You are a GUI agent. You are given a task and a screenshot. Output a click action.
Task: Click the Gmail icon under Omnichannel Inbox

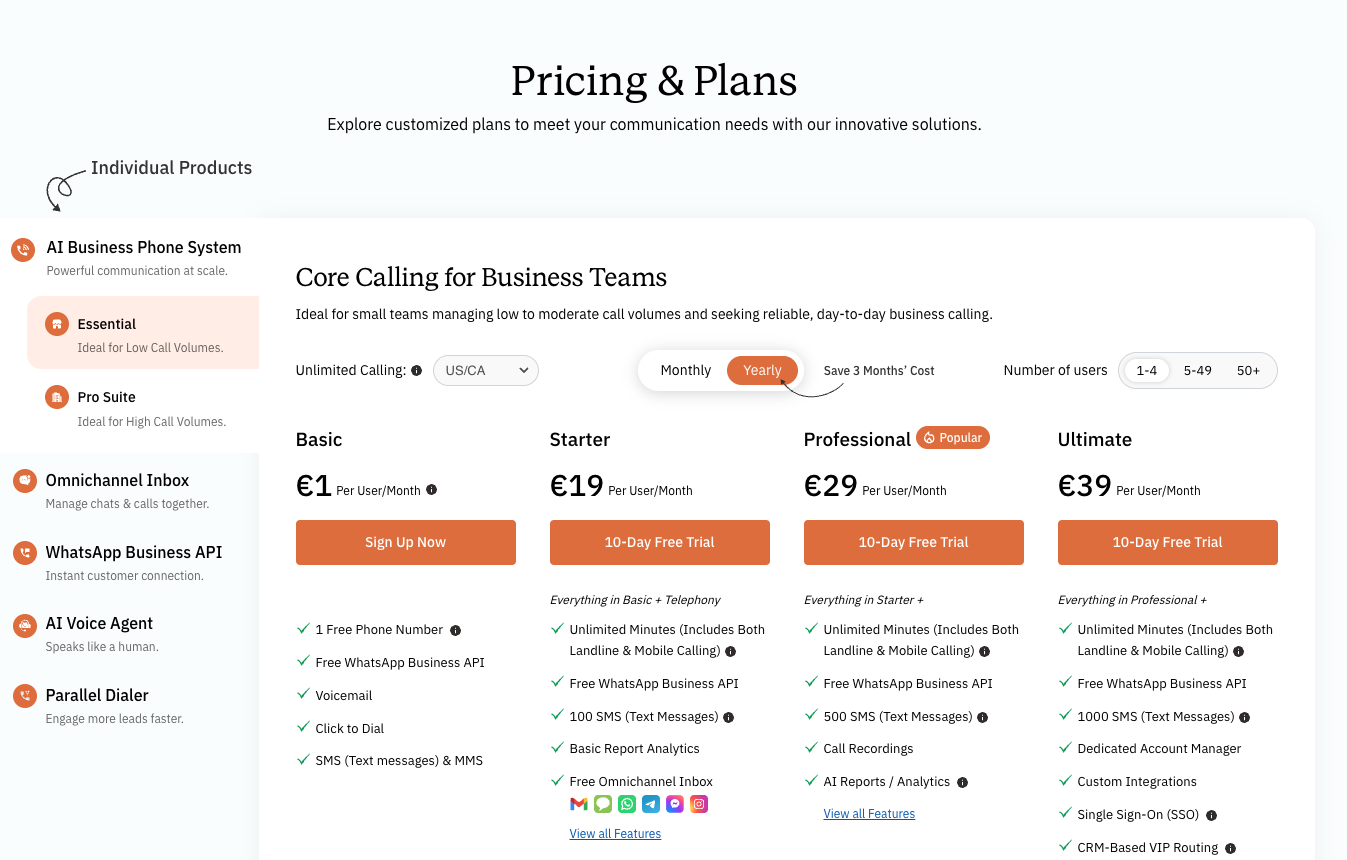coord(578,804)
